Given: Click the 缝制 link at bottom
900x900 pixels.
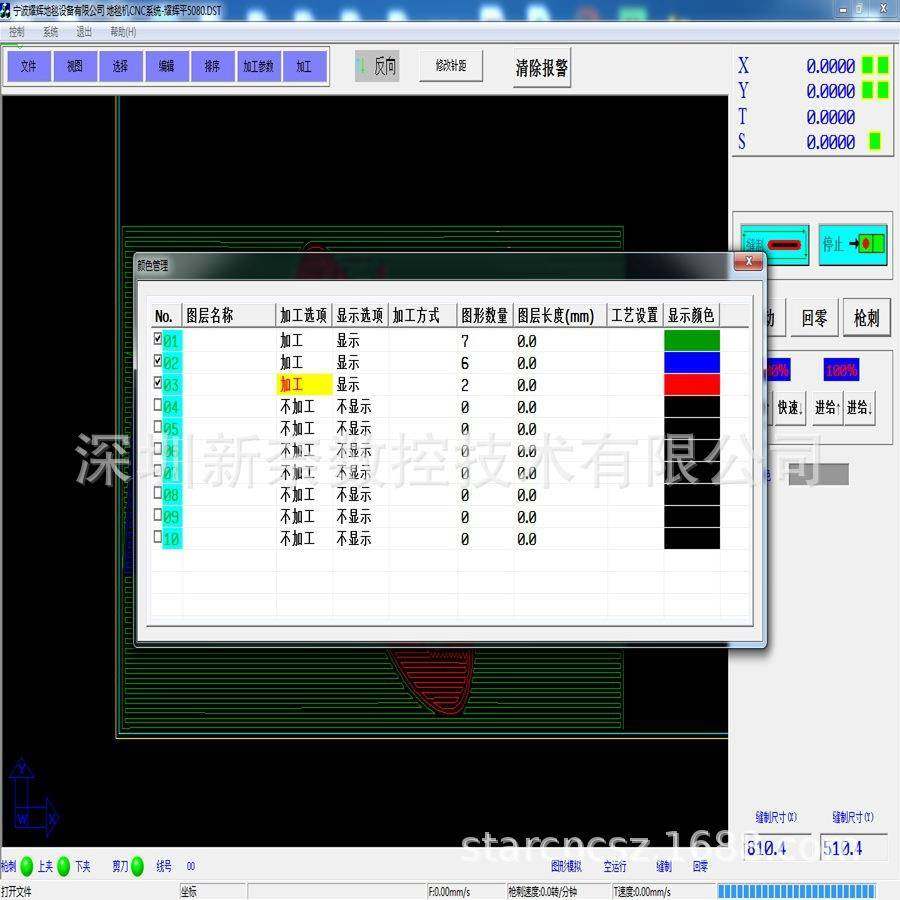Looking at the screenshot, I should pyautogui.click(x=664, y=866).
